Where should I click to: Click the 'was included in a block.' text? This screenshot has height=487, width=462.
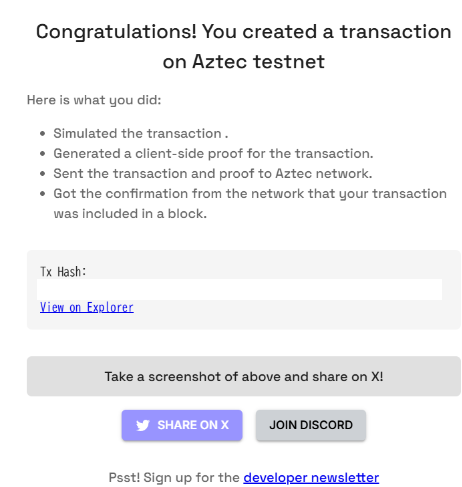(x=130, y=214)
